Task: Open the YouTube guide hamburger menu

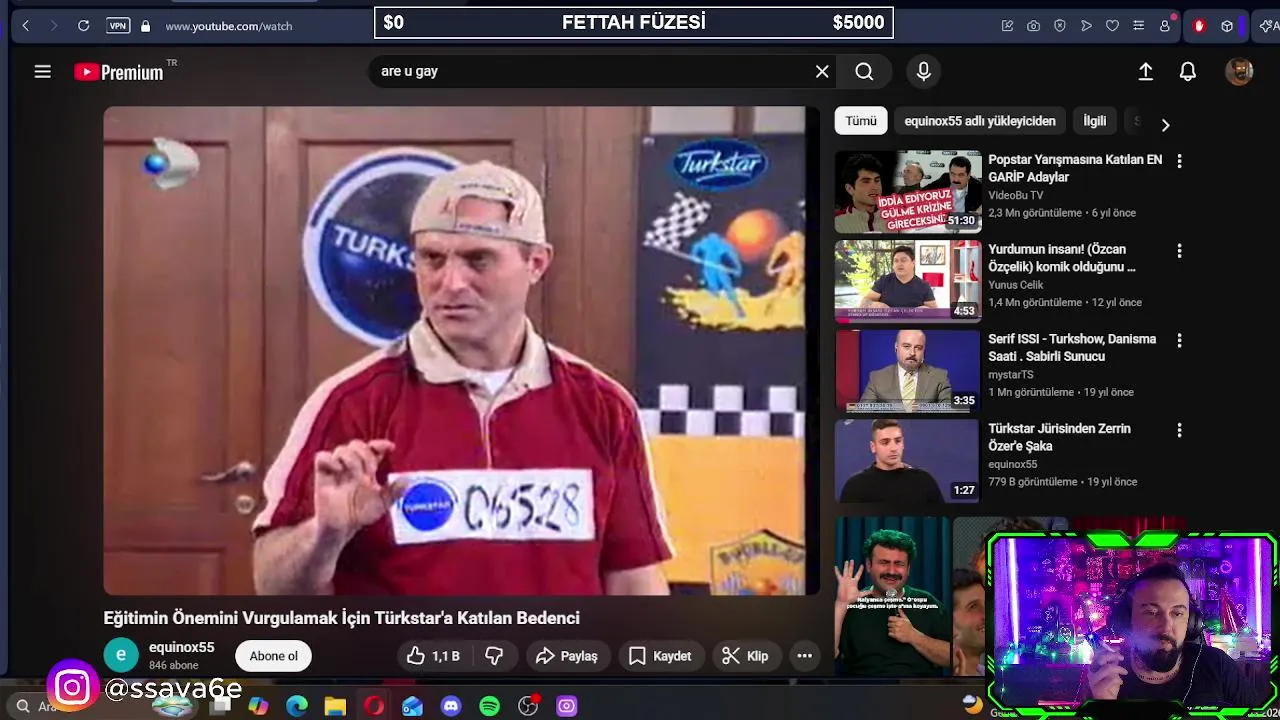Action: pos(42,72)
